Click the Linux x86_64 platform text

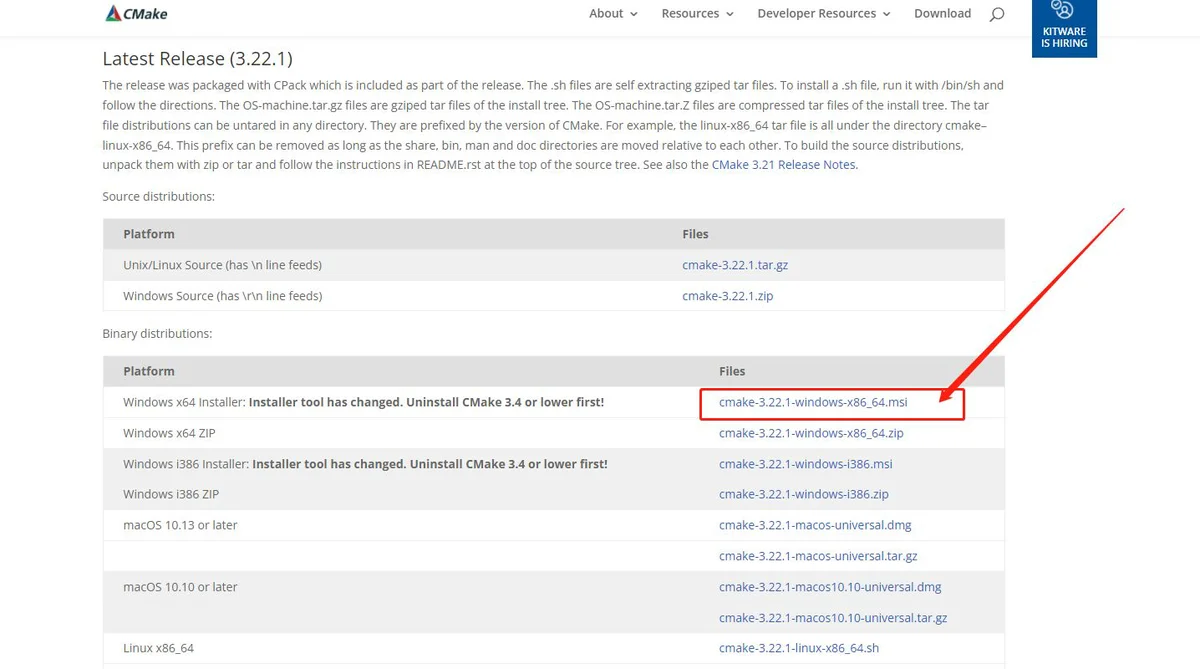point(158,648)
